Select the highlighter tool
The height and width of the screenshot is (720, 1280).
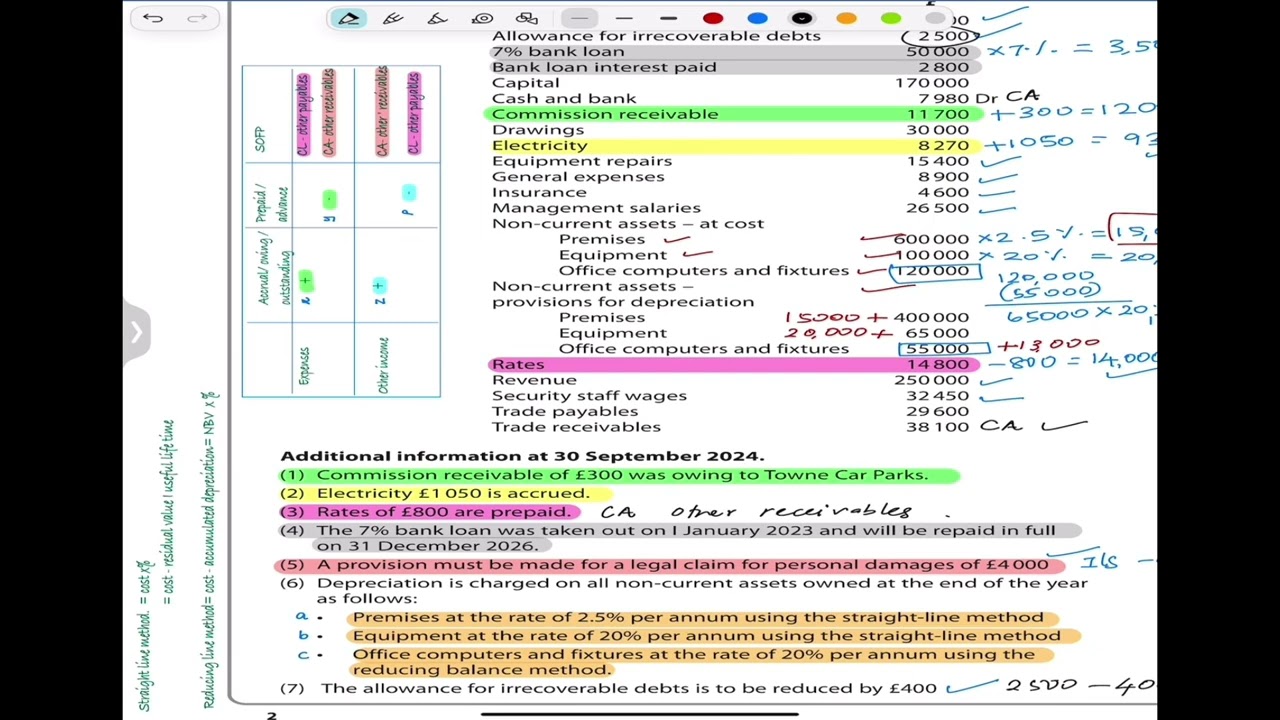[437, 18]
